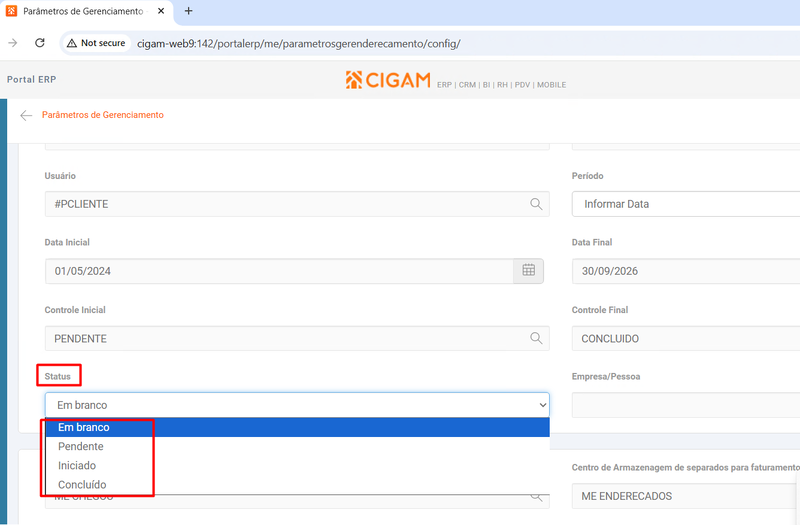The image size is (800, 525).
Task: Click the Controle Final label
Action: (x=599, y=310)
